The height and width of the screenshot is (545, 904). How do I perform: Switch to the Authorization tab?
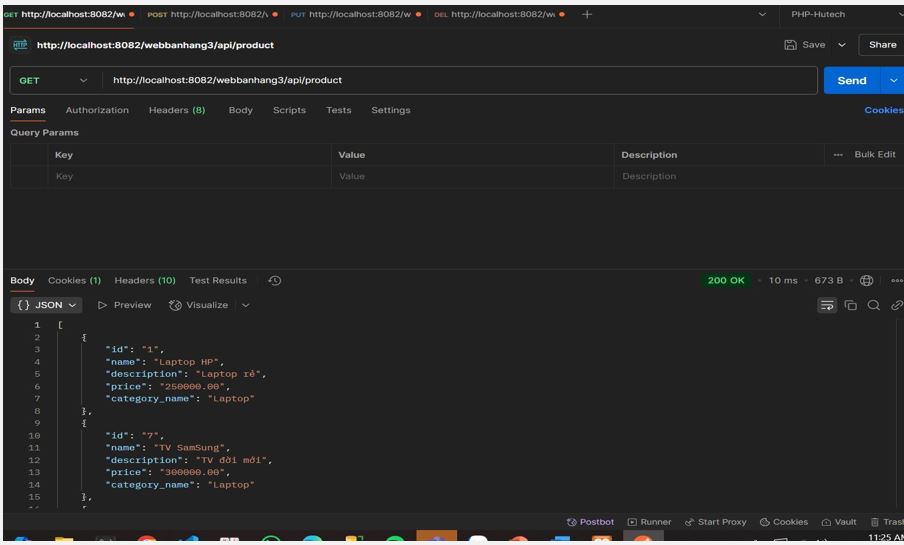[97, 110]
